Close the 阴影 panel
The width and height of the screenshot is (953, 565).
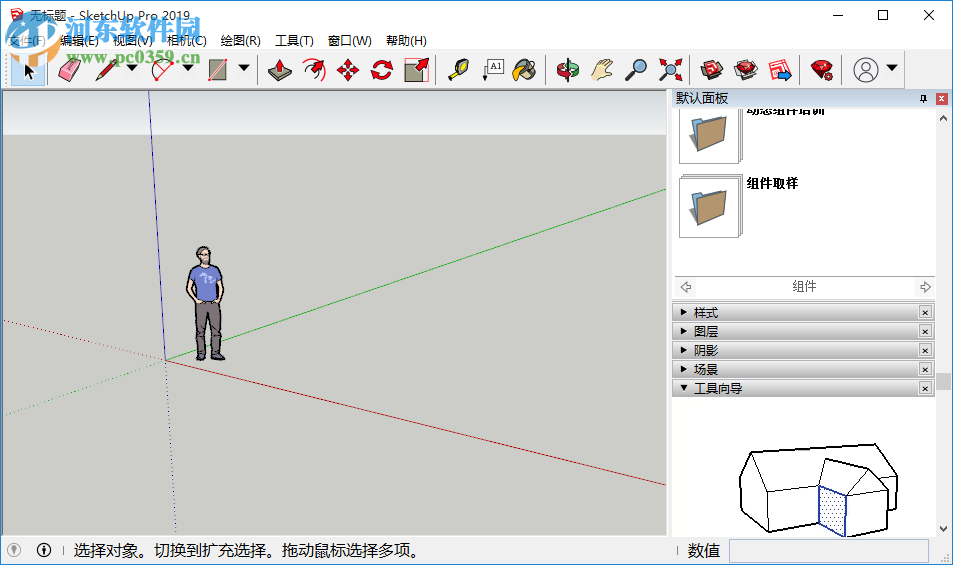tap(925, 350)
